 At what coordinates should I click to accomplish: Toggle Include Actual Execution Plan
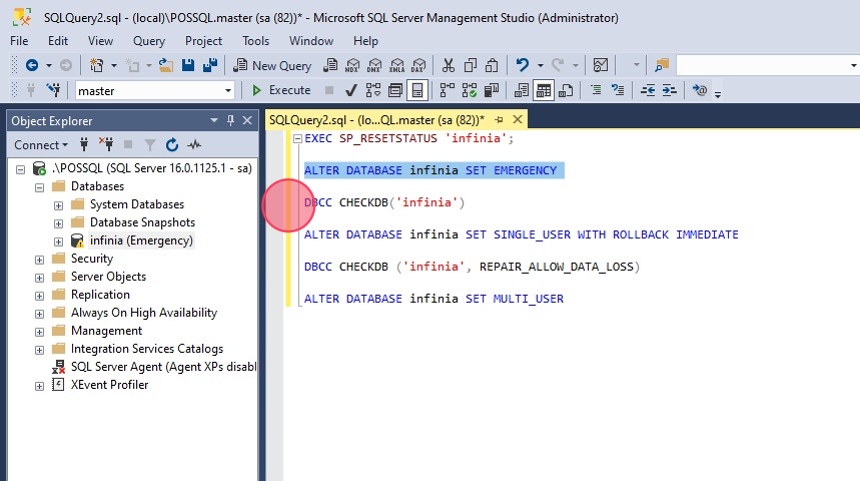point(447,90)
